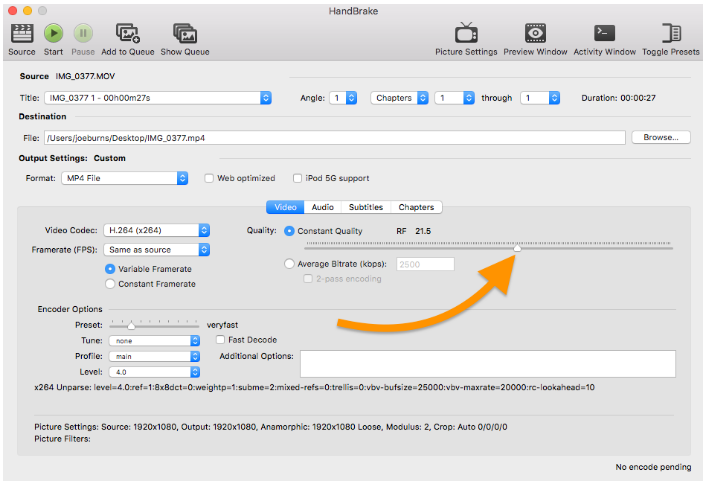This screenshot has width=705, height=483.
Task: Click the Average Bitrate 2500 field
Action: pyautogui.click(x=425, y=264)
